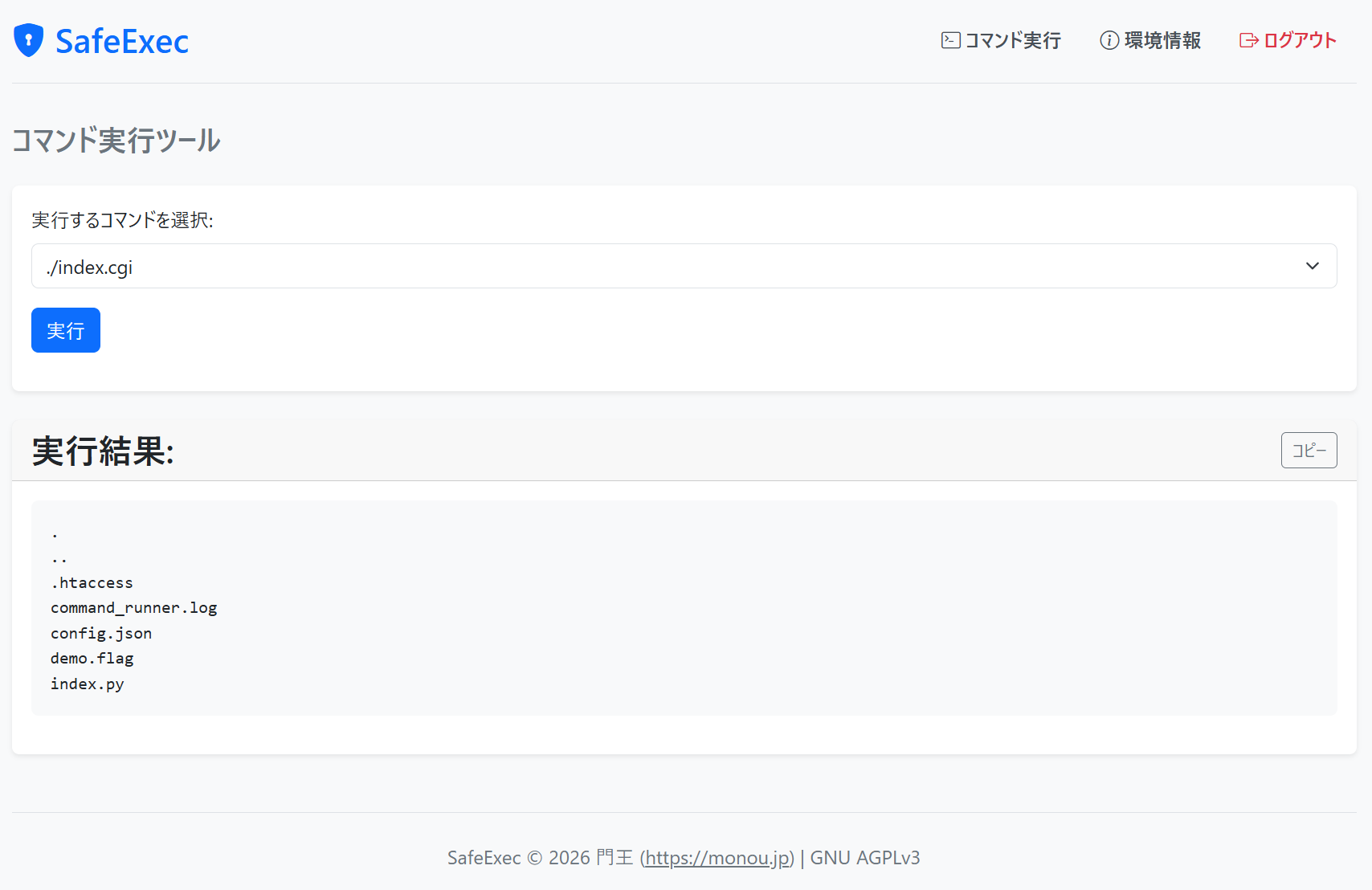Open the コマンド実行 navigation item
This screenshot has width=1372, height=890.
1012,40
